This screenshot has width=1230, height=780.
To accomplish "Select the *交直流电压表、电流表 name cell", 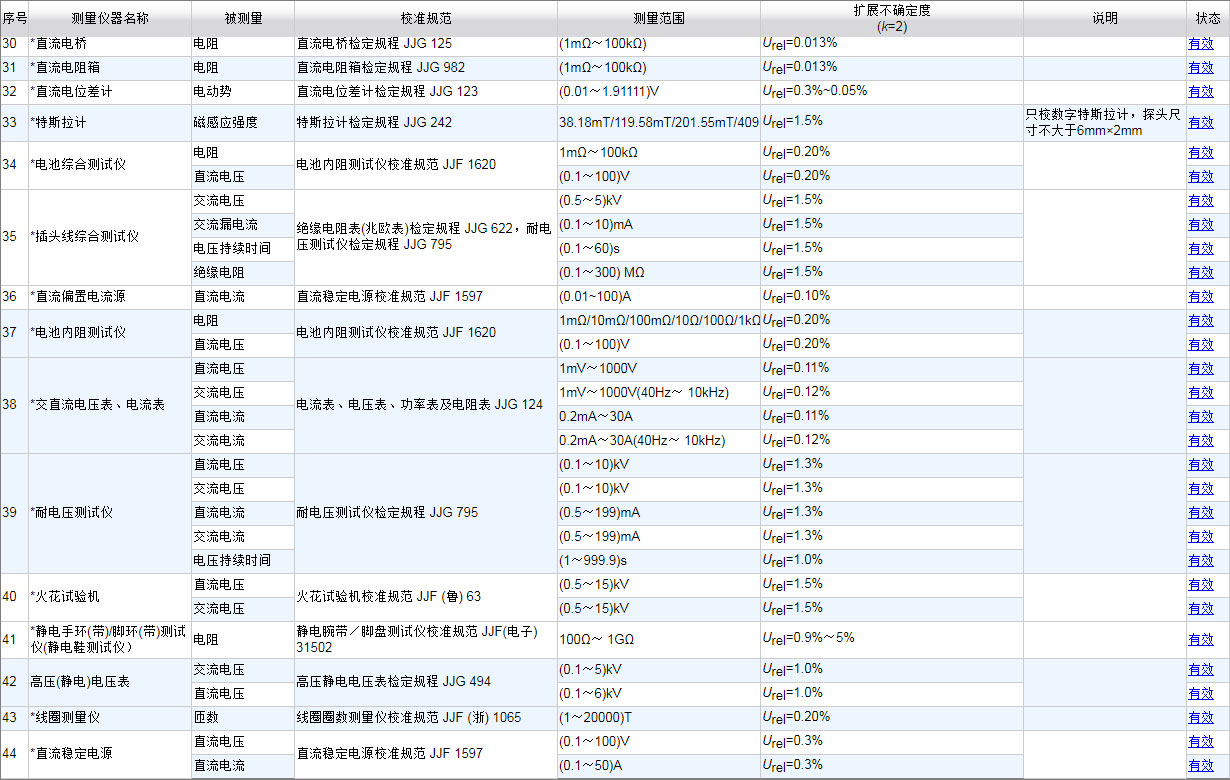I will point(109,405).
